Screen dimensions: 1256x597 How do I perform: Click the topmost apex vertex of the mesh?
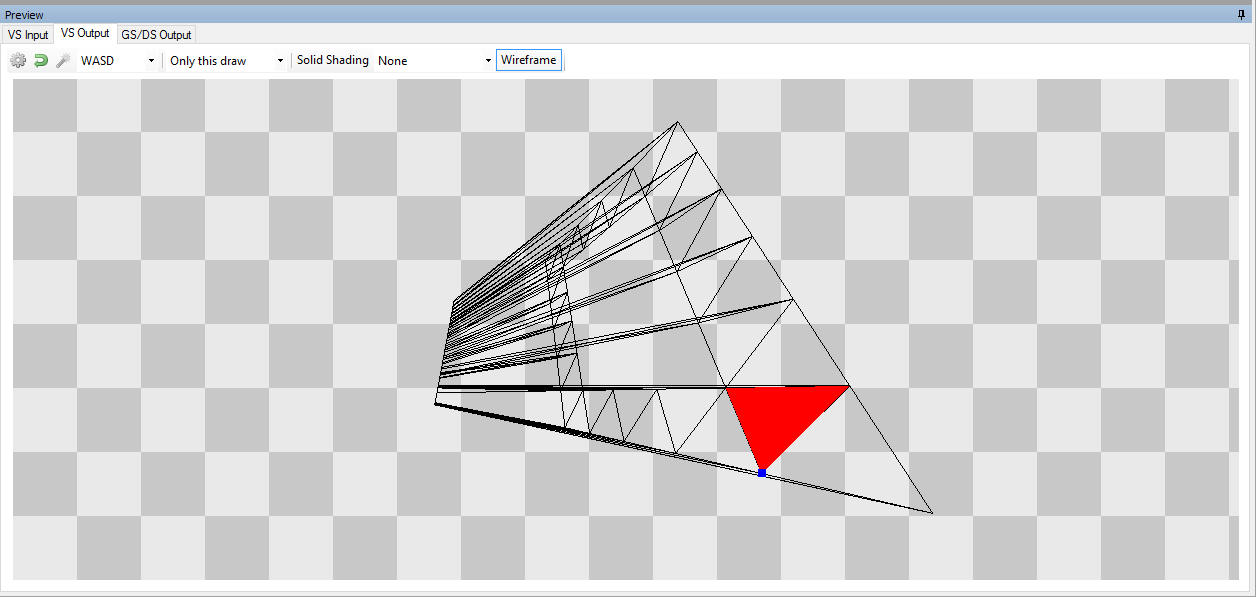[678, 122]
